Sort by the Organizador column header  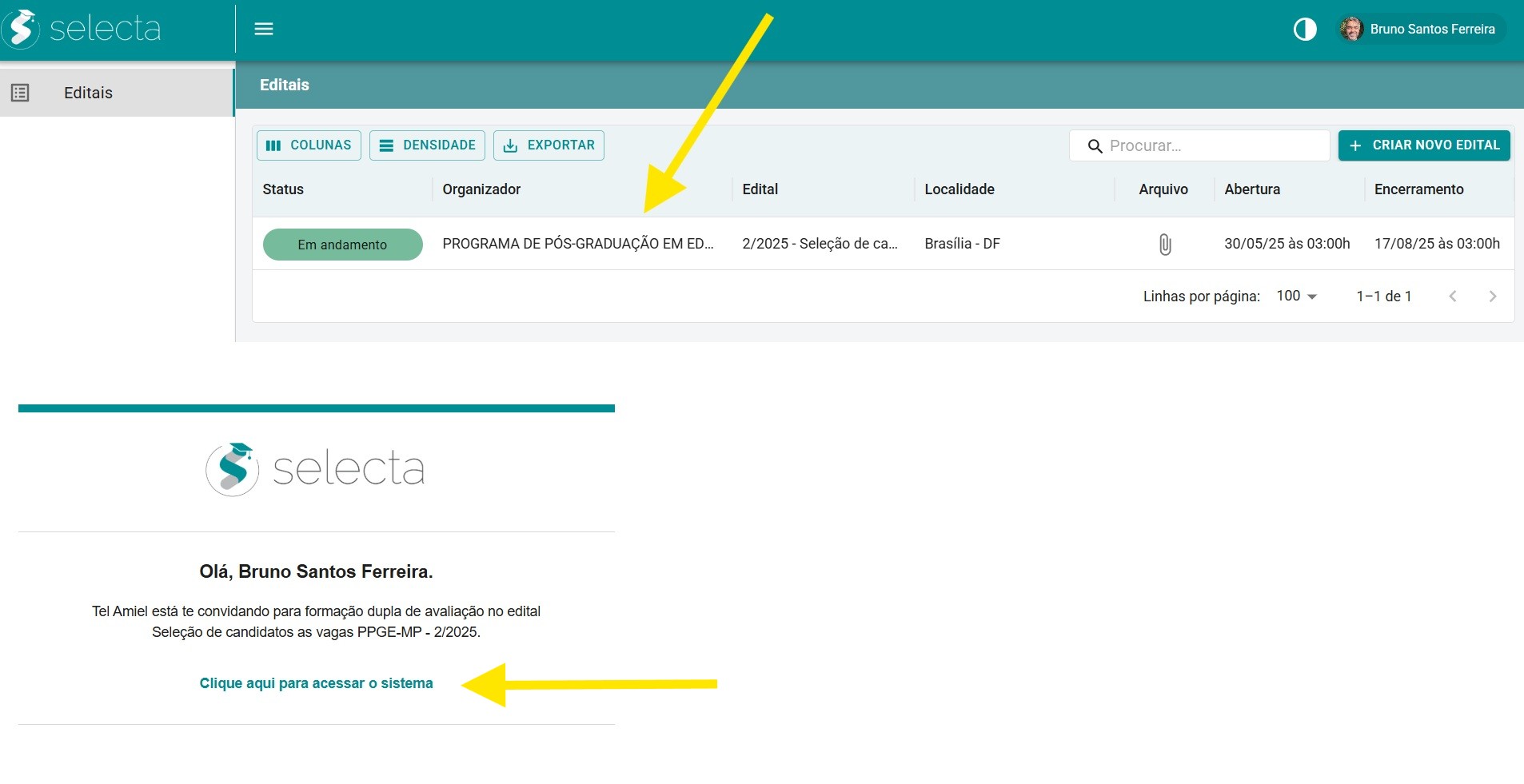pyautogui.click(x=481, y=189)
